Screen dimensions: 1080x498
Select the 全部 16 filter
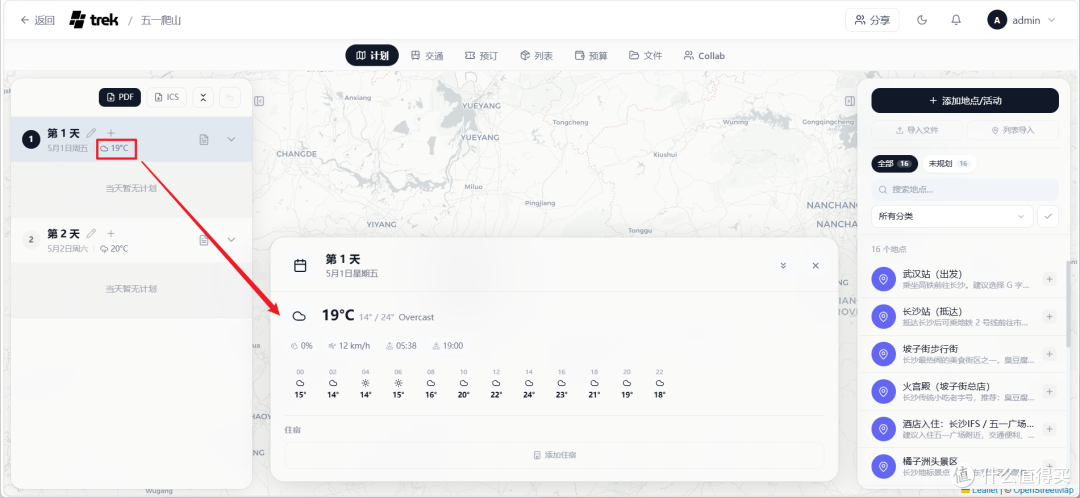[x=895, y=164]
